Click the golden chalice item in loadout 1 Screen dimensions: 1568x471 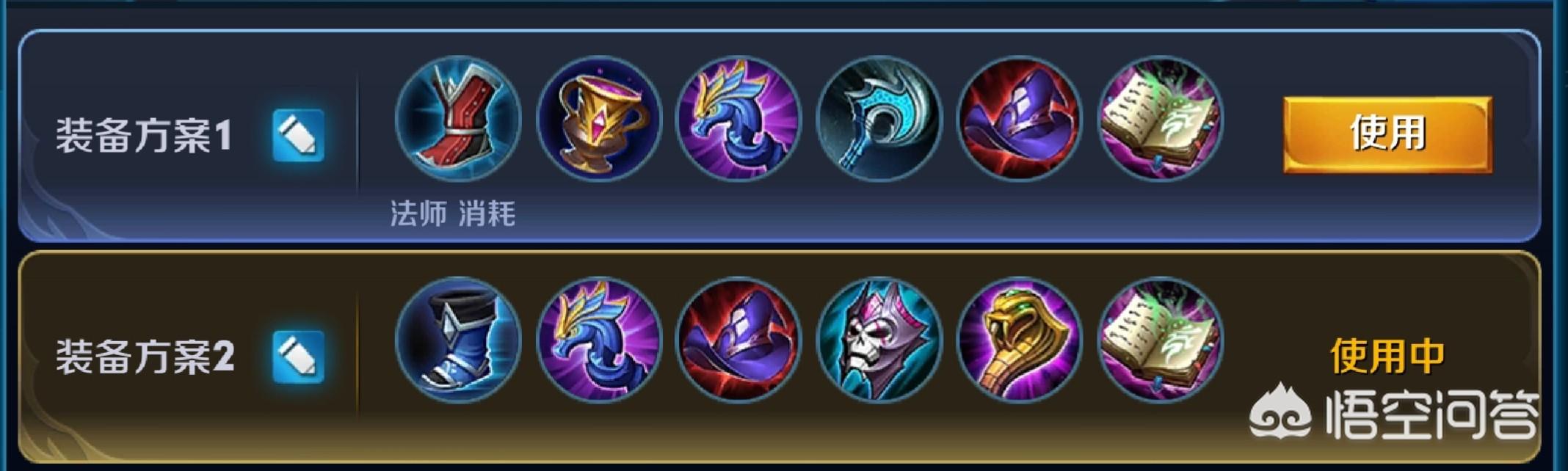[599, 119]
